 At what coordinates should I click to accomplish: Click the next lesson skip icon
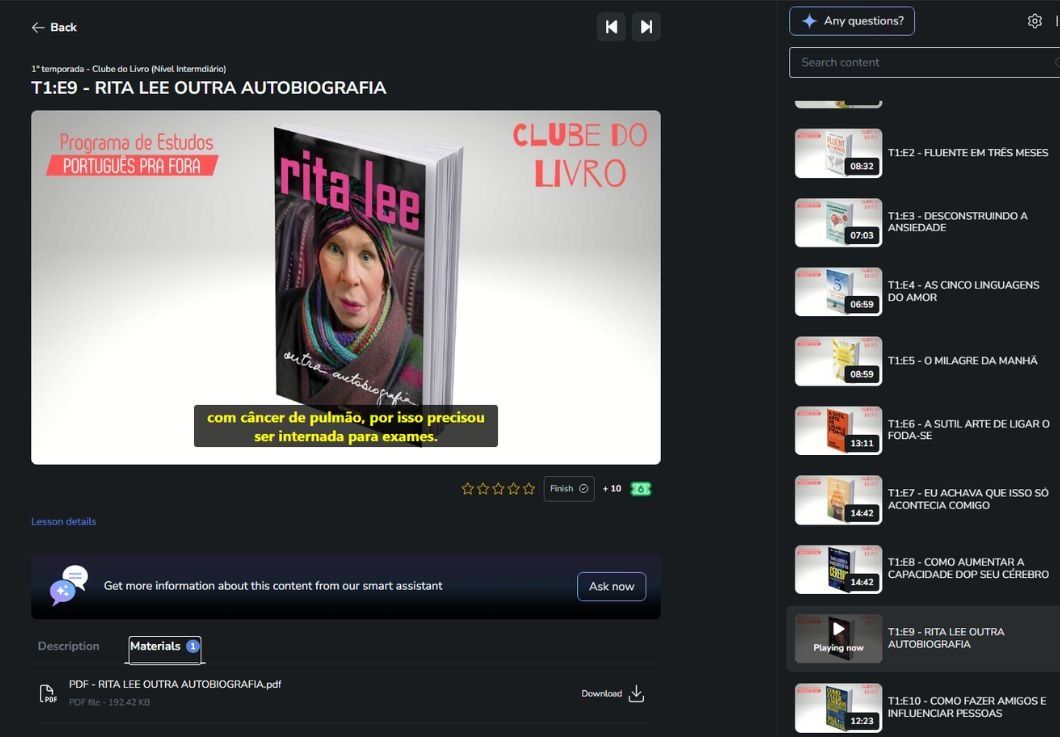pos(646,27)
